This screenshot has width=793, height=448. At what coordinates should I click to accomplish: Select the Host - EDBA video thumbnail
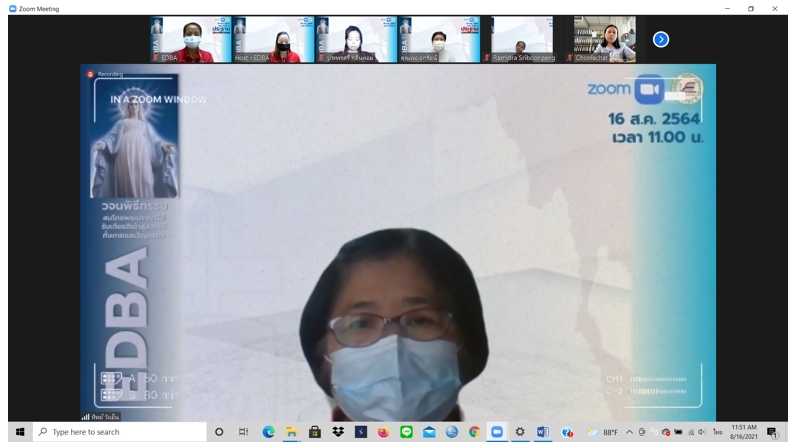tap(273, 39)
